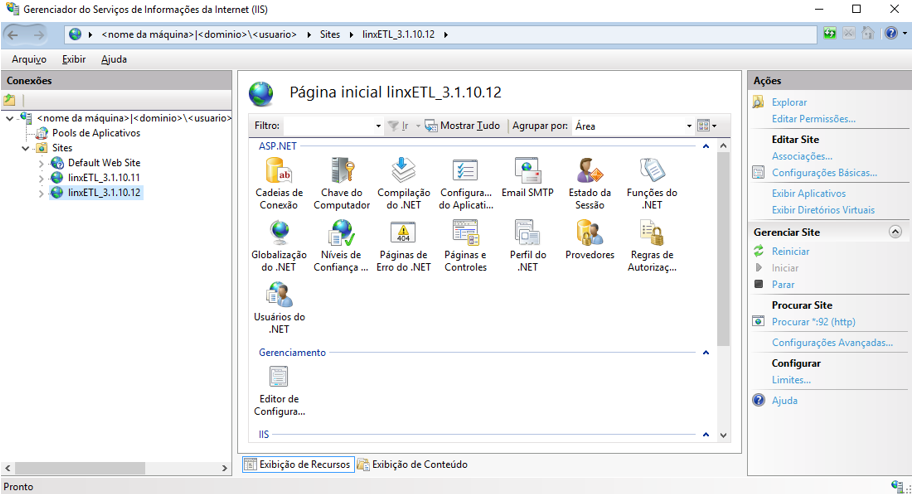Image resolution: width=912 pixels, height=494 pixels.
Task: Open Configurações Básicas link
Action: coord(824,173)
